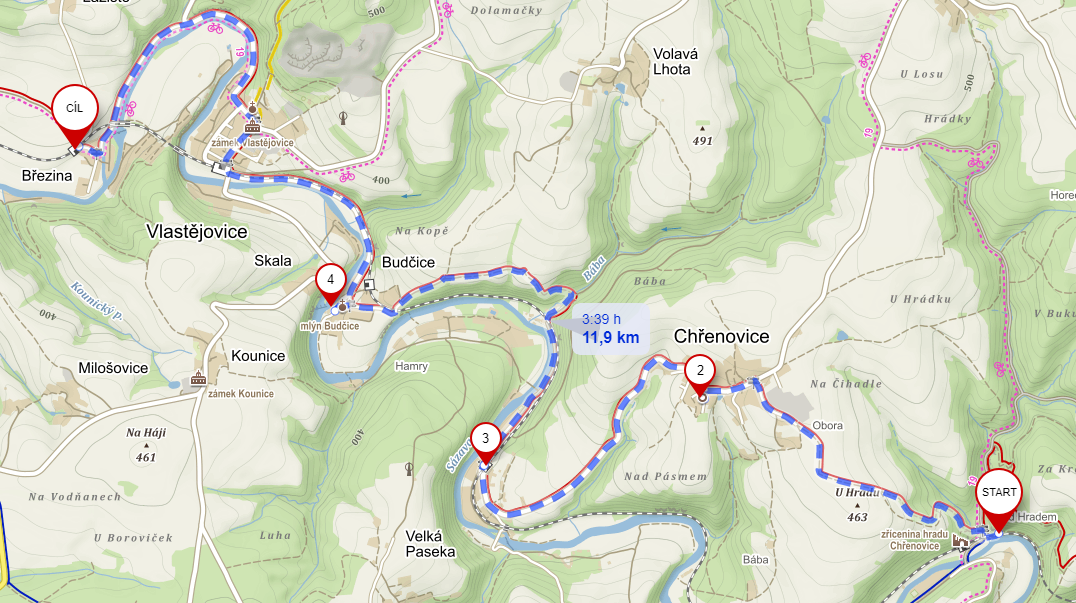Click the U Hradu 463 peak marker
Screen dimensions: 1076x603
coord(856,505)
